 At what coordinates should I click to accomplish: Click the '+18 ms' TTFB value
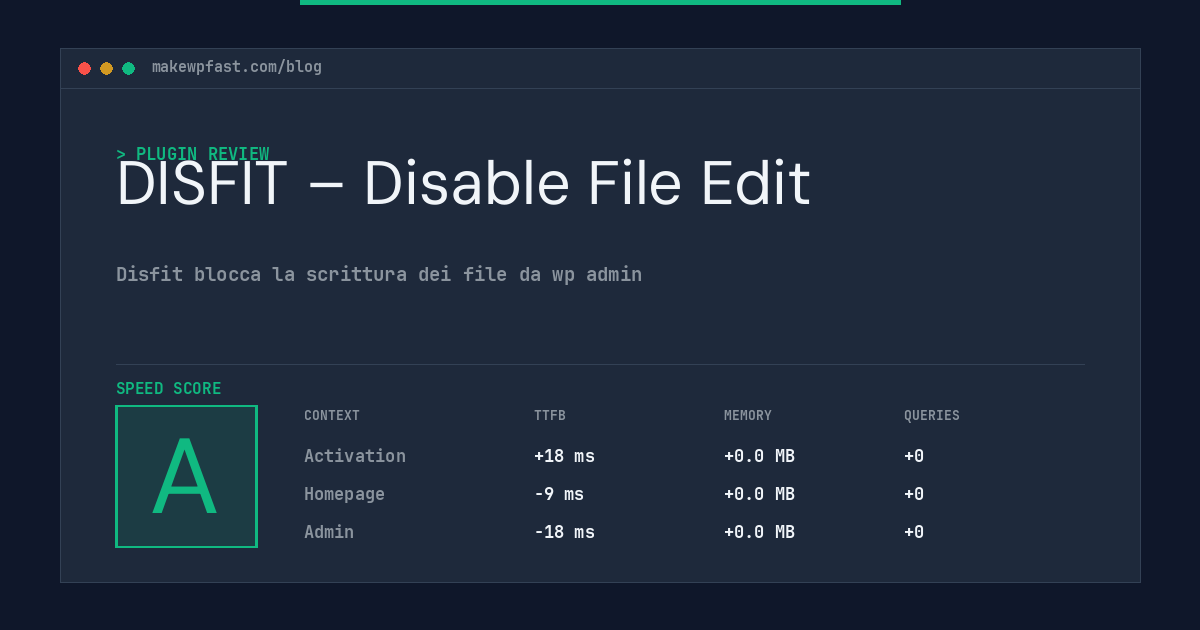564,456
